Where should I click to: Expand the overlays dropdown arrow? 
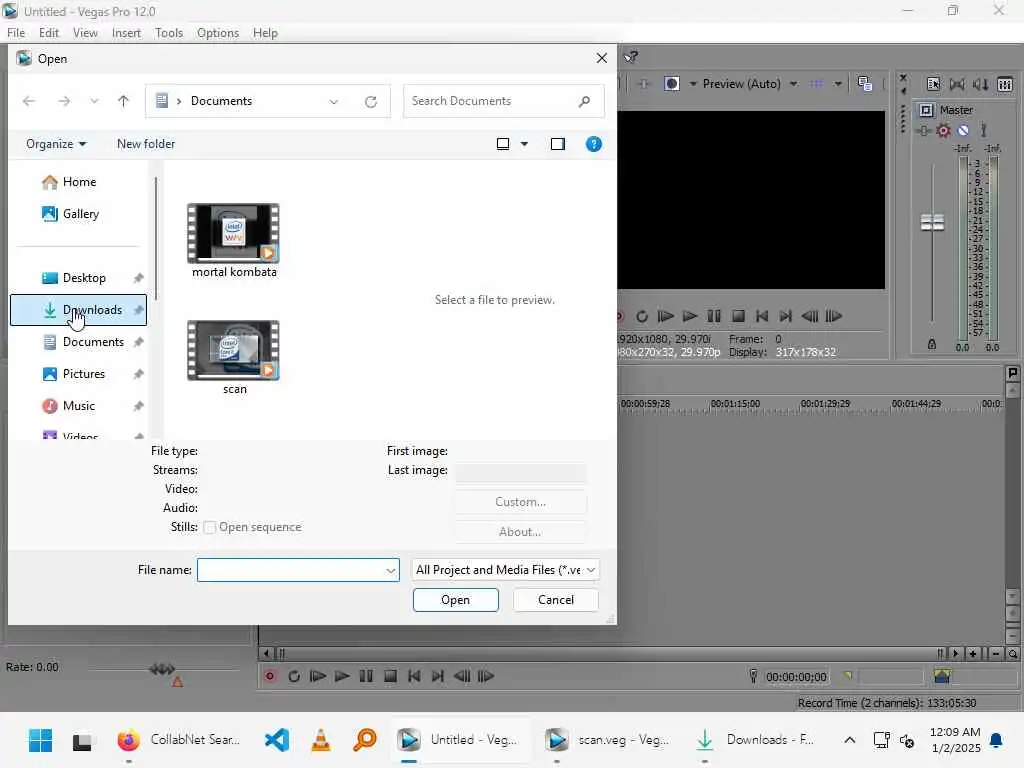click(x=838, y=84)
